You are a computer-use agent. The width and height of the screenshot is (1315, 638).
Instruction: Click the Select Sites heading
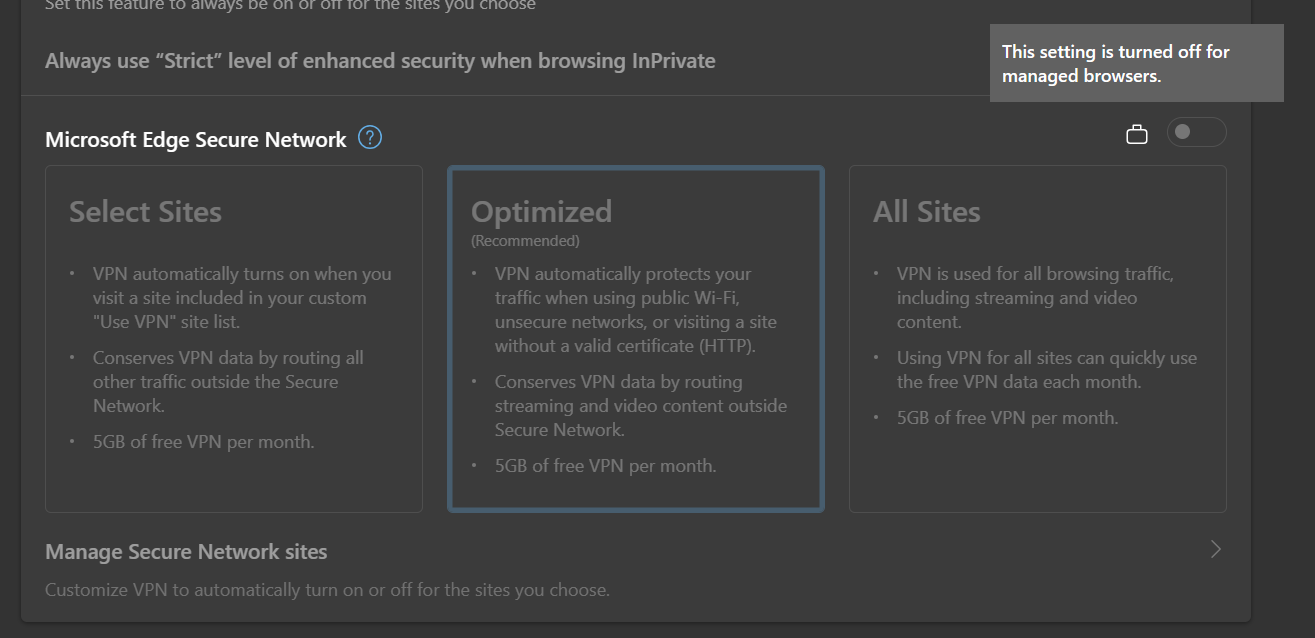click(x=145, y=211)
